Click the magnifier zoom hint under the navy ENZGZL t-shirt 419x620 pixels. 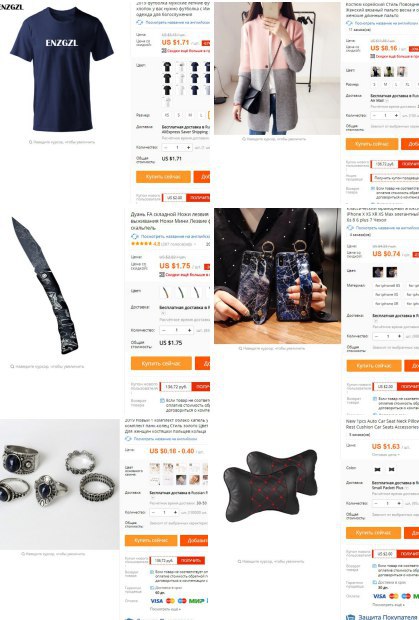tap(30, 142)
